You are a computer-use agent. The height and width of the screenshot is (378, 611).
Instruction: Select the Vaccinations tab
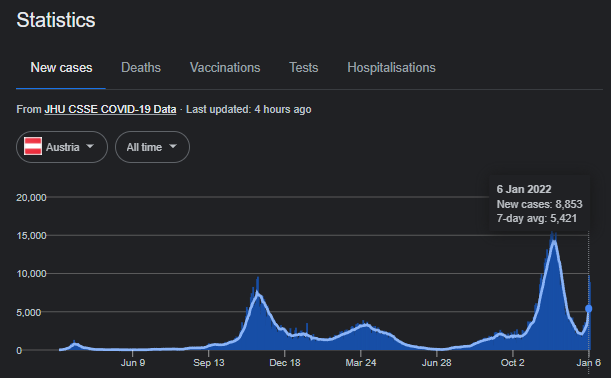point(225,68)
